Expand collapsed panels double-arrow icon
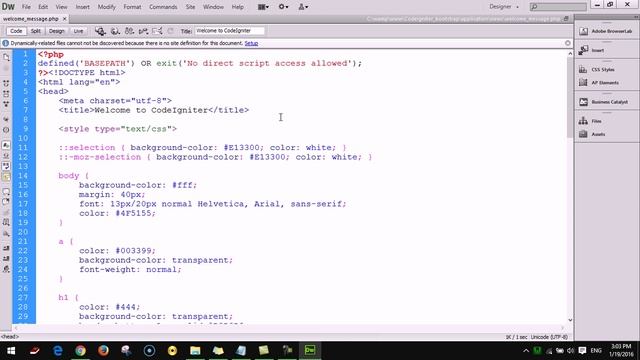The width and height of the screenshot is (640, 360). coord(636,17)
